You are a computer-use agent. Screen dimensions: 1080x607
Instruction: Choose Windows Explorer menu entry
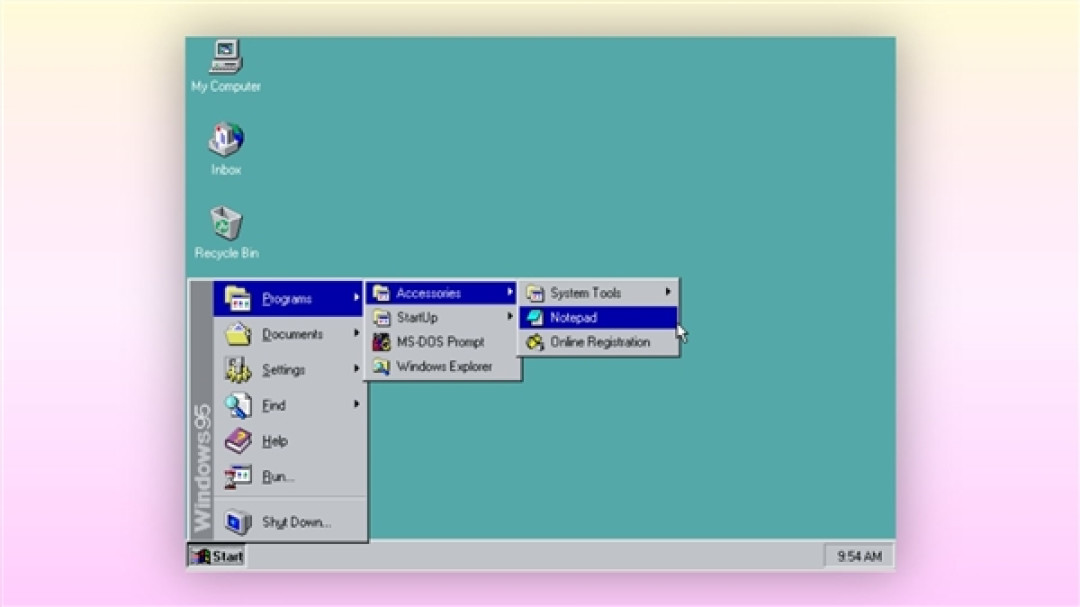point(442,367)
